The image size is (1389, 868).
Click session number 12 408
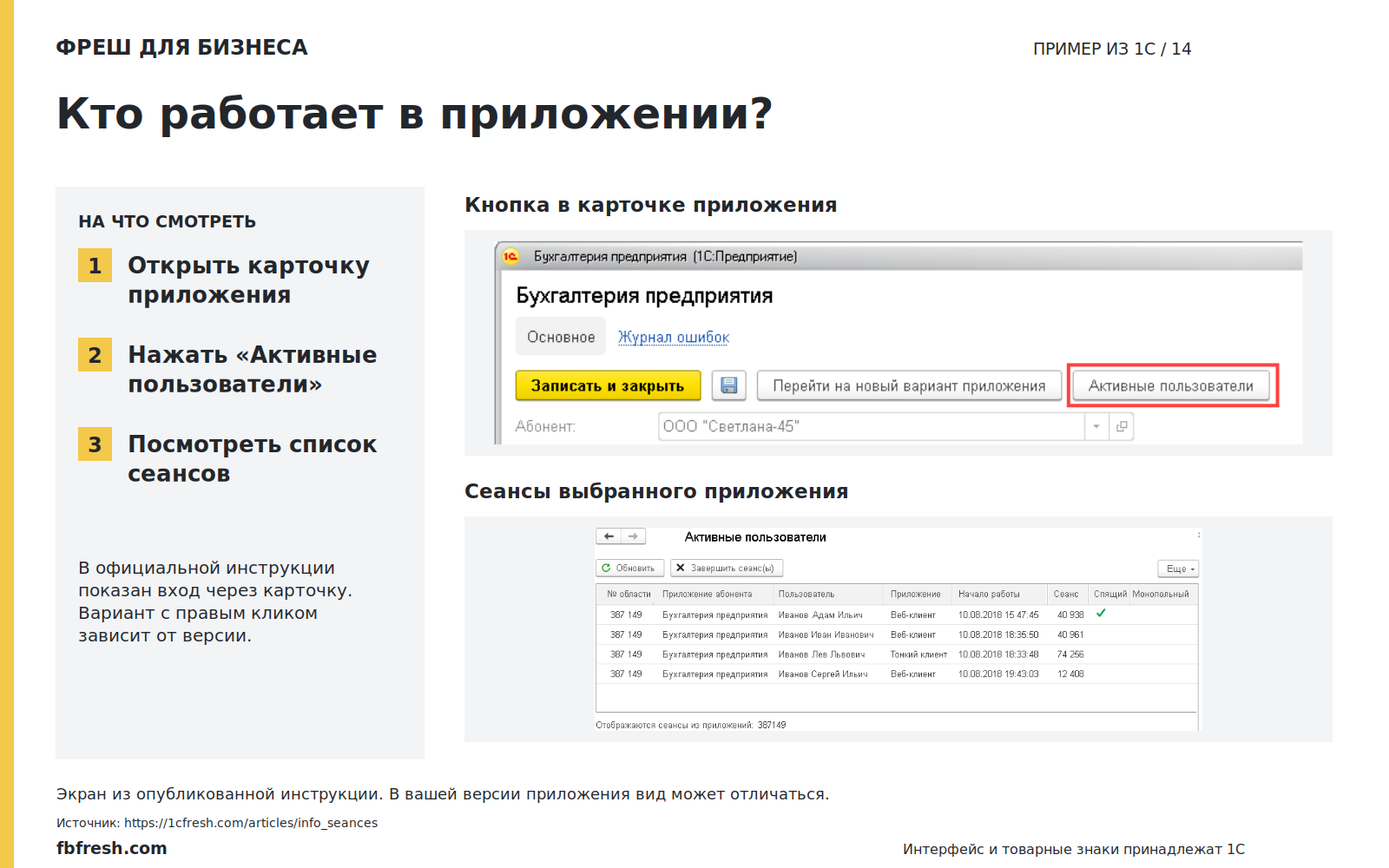click(x=1070, y=674)
